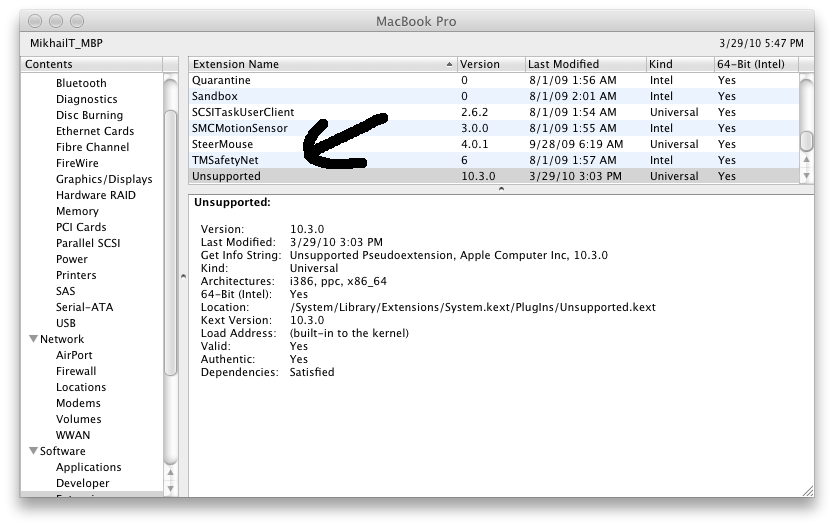Image resolution: width=834 pixels, height=527 pixels.
Task: Open the Power entry
Action: click(x=72, y=258)
